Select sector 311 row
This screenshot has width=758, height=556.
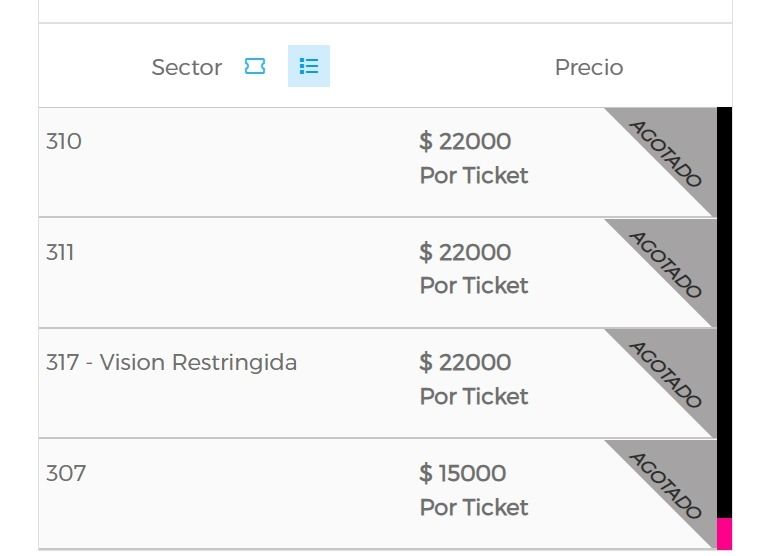(x=60, y=252)
